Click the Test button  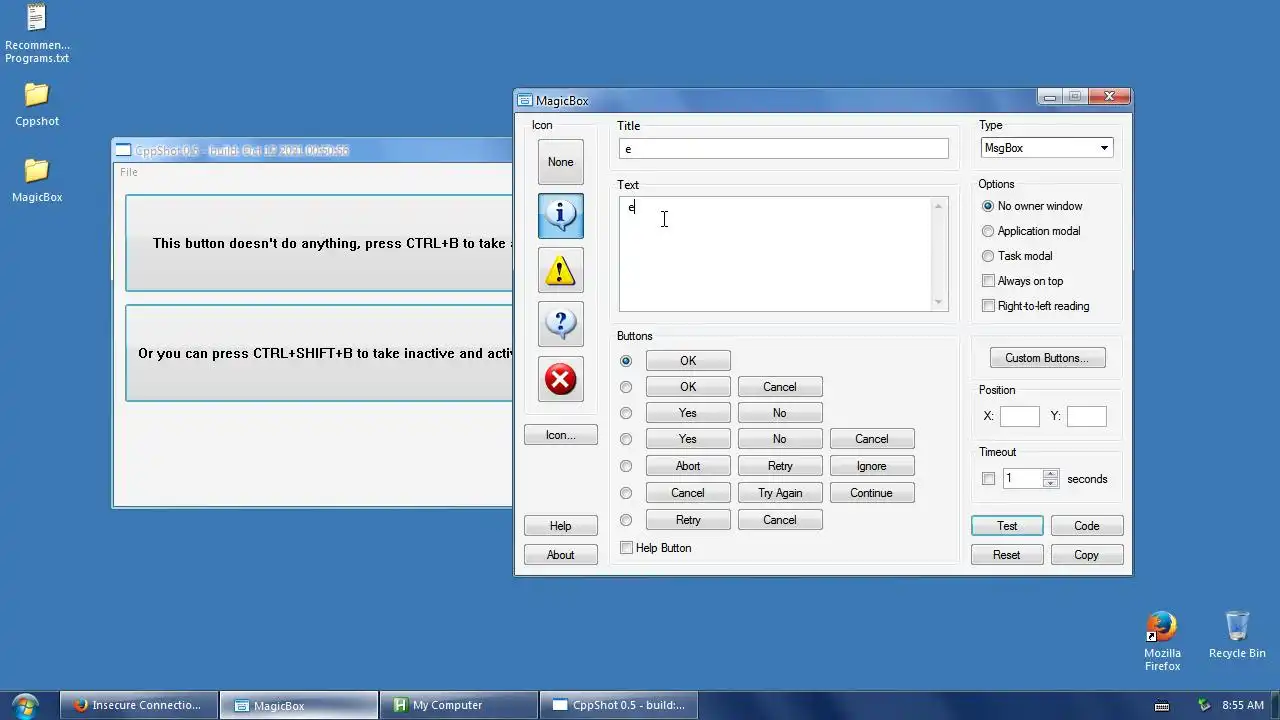click(1007, 526)
